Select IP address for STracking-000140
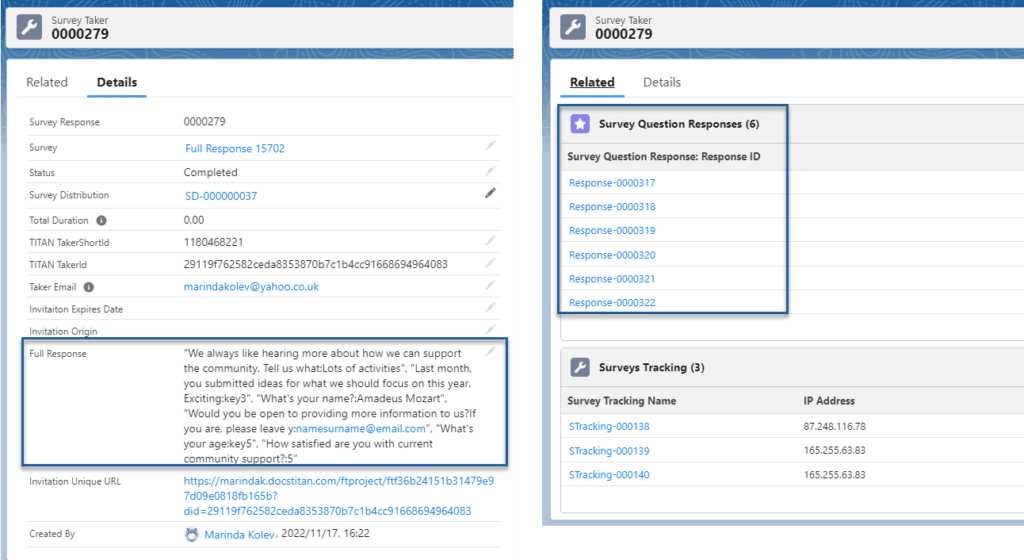 [x=835, y=474]
